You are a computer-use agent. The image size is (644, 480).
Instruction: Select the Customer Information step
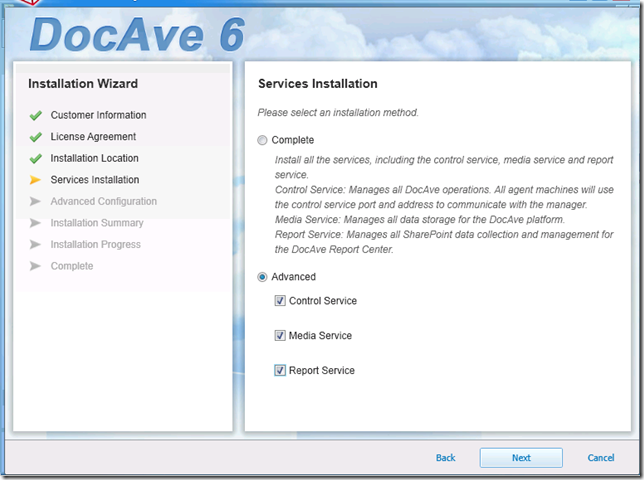click(98, 115)
